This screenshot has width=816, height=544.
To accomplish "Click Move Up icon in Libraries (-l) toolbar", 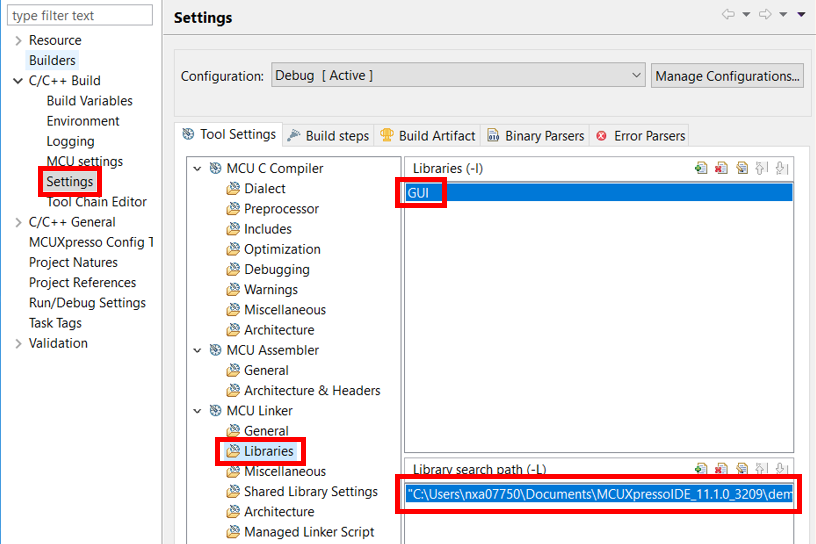I will (761, 168).
